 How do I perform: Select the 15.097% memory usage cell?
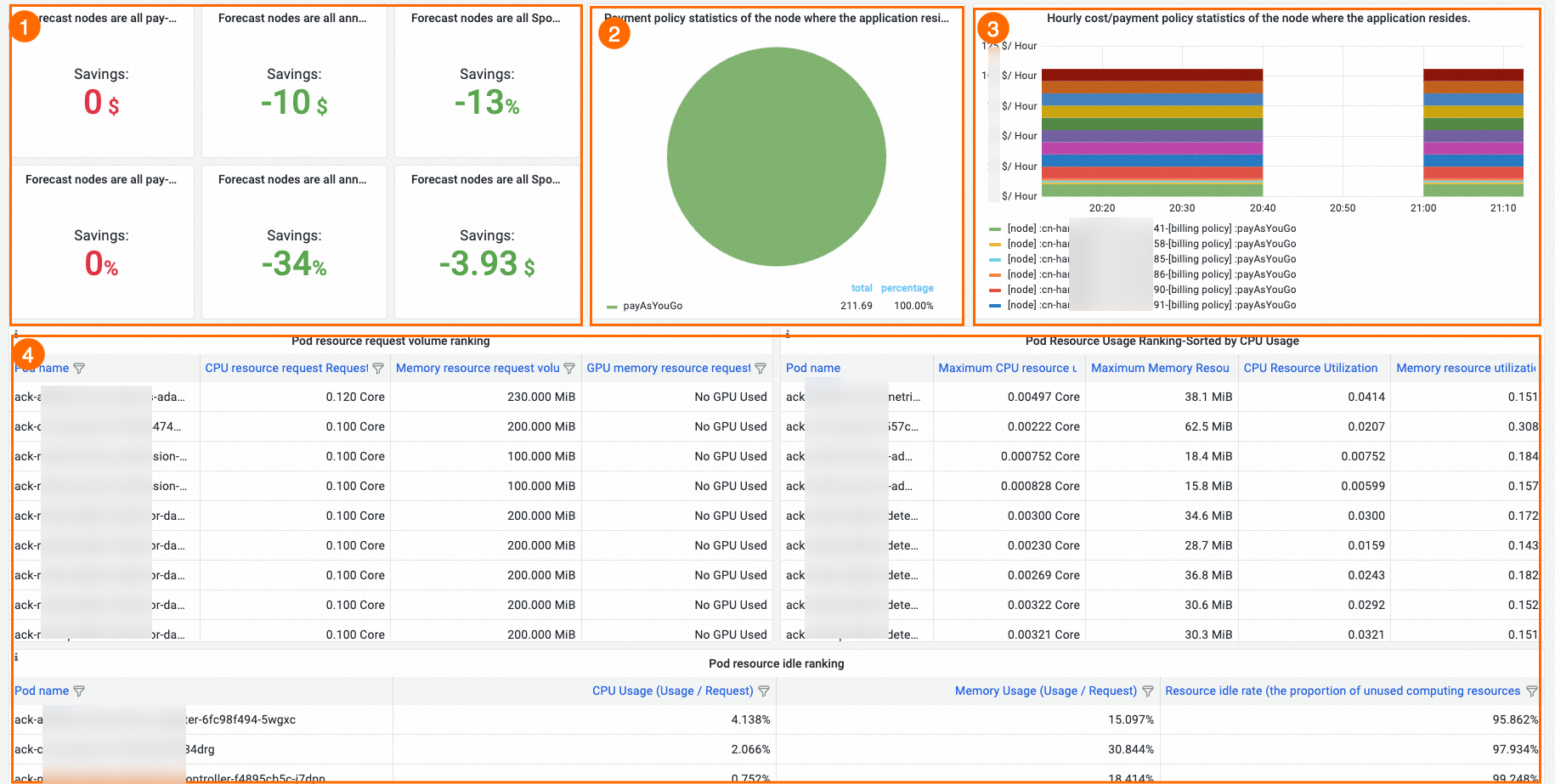tap(968, 719)
